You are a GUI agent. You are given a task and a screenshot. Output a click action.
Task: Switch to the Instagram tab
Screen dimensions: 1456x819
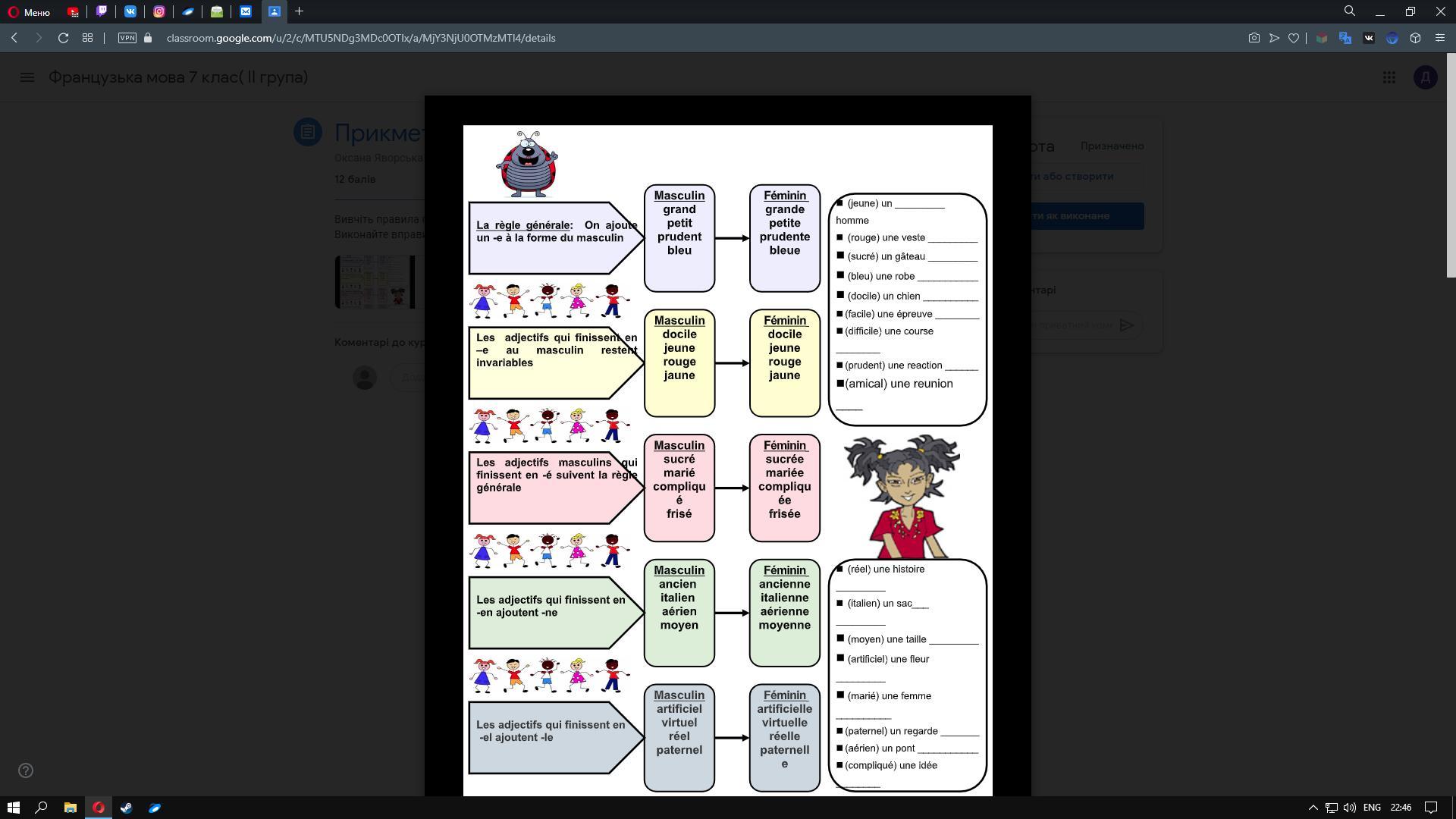pyautogui.click(x=159, y=11)
